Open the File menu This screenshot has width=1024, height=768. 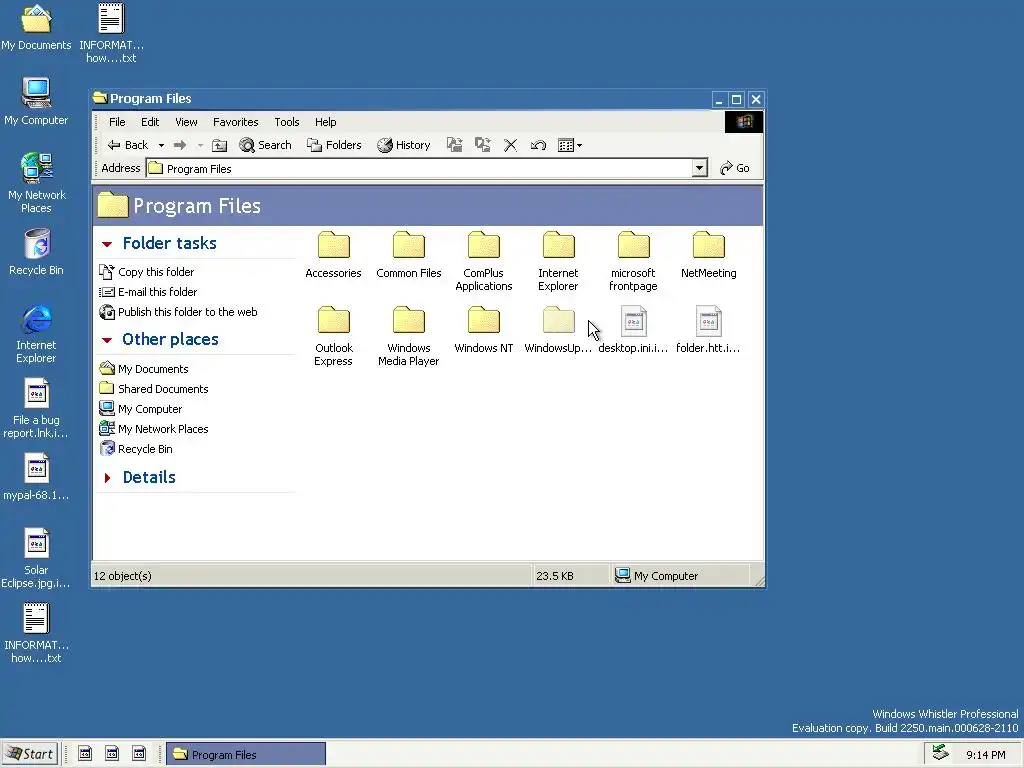[118, 122]
